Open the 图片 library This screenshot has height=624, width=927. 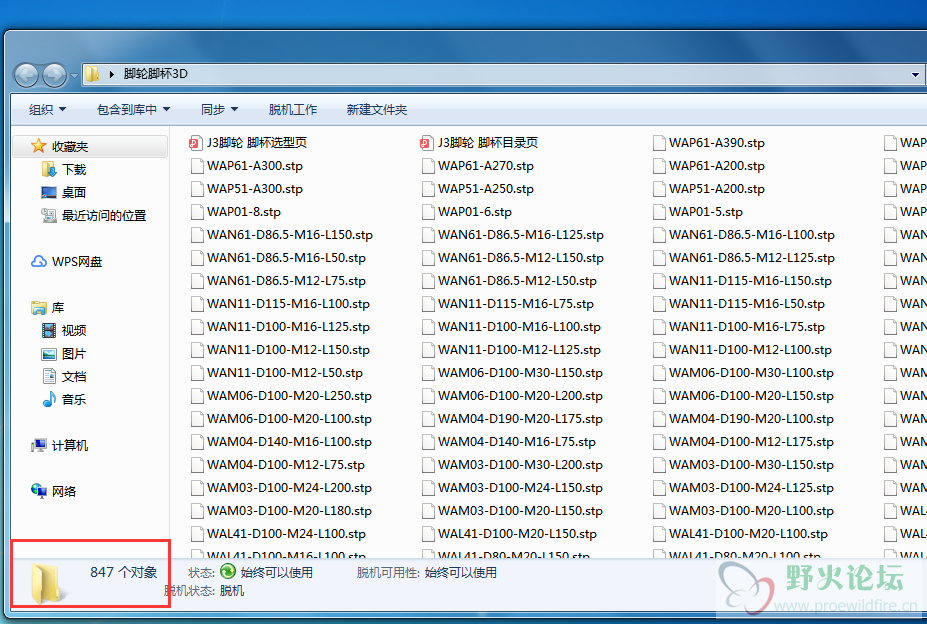click(64, 354)
